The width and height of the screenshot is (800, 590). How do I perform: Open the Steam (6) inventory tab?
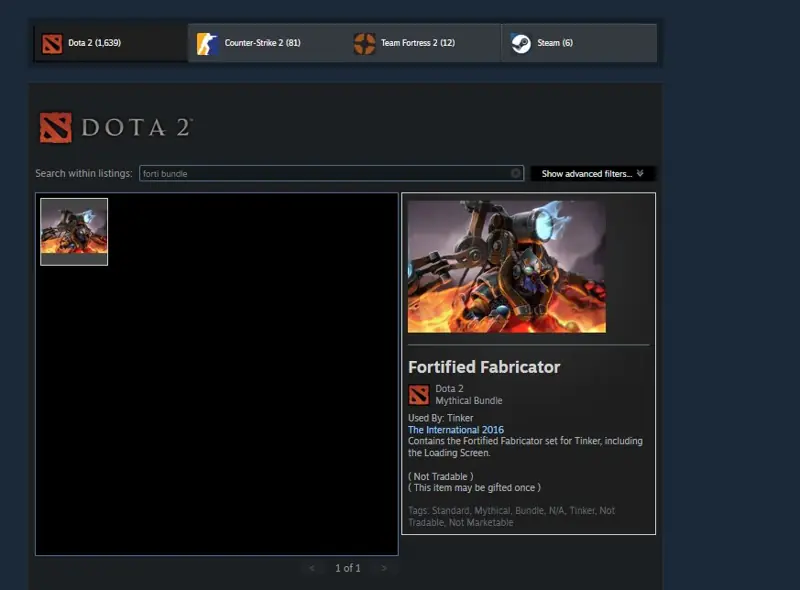point(579,43)
